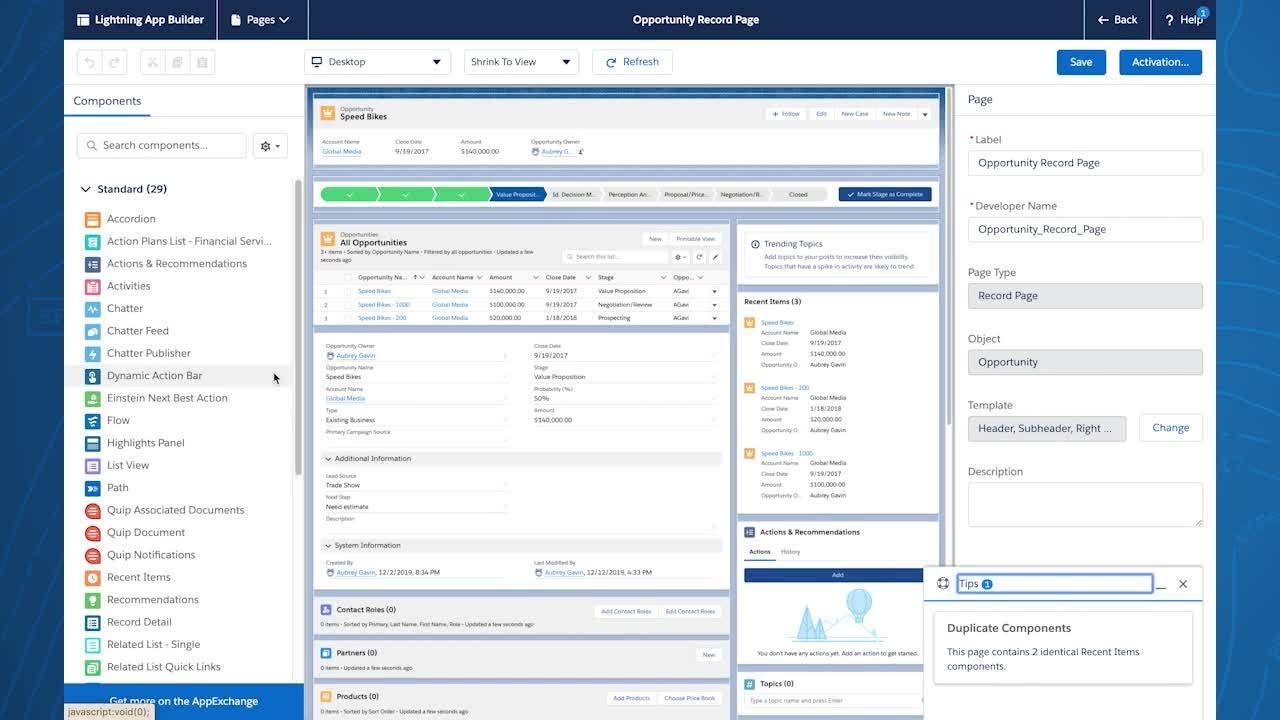
Task: Select the List View component icon
Action: (x=92, y=465)
